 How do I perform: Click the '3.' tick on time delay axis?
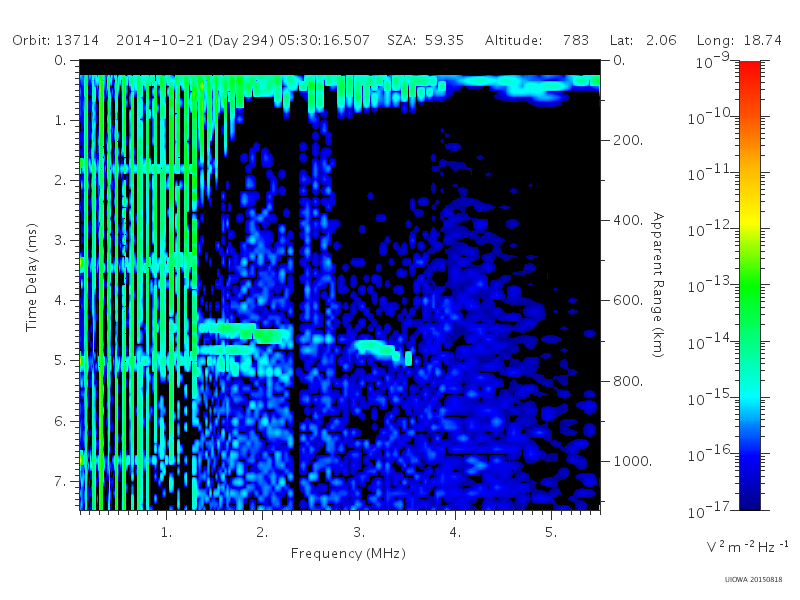click(61, 240)
